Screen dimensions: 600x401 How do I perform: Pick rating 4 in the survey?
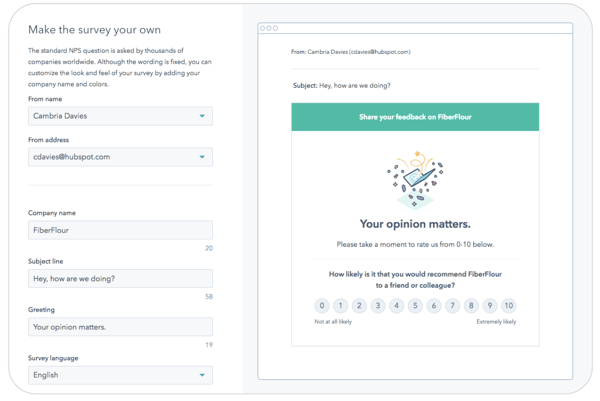[x=396, y=306]
